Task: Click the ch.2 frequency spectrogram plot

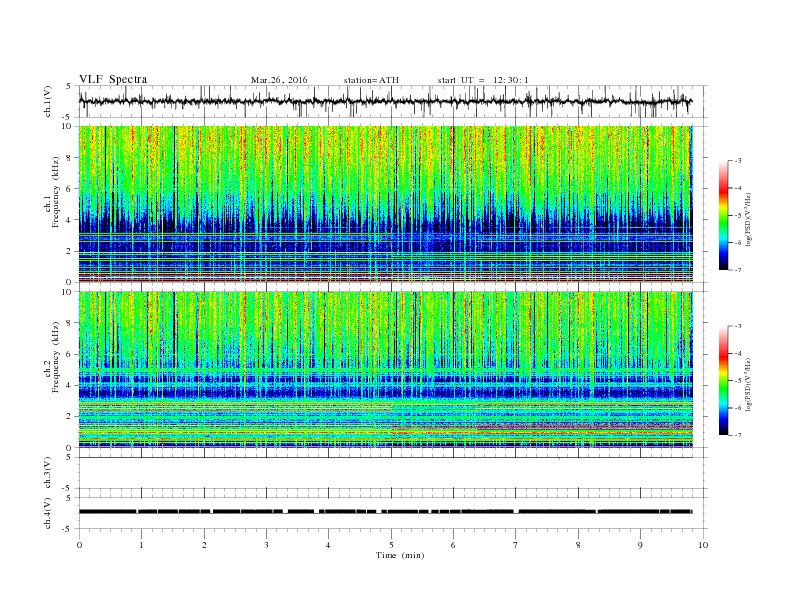Action: (x=386, y=370)
